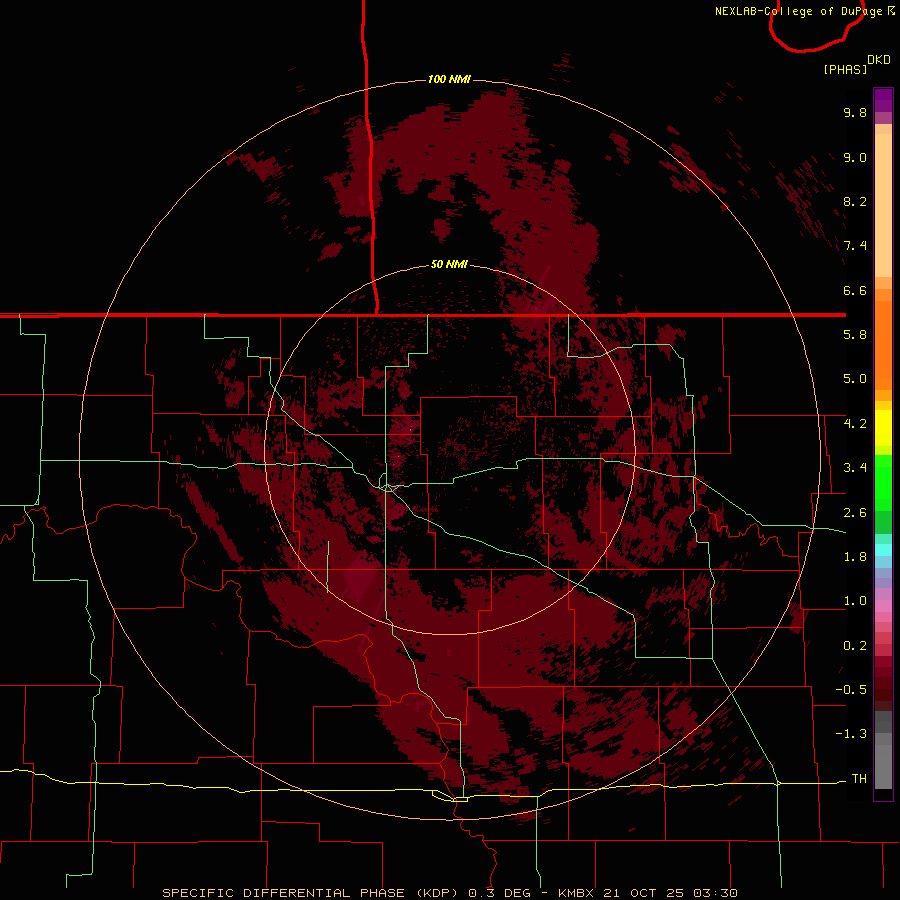Click the 8.2 legend value
Screen dimensions: 900x900
855,201
